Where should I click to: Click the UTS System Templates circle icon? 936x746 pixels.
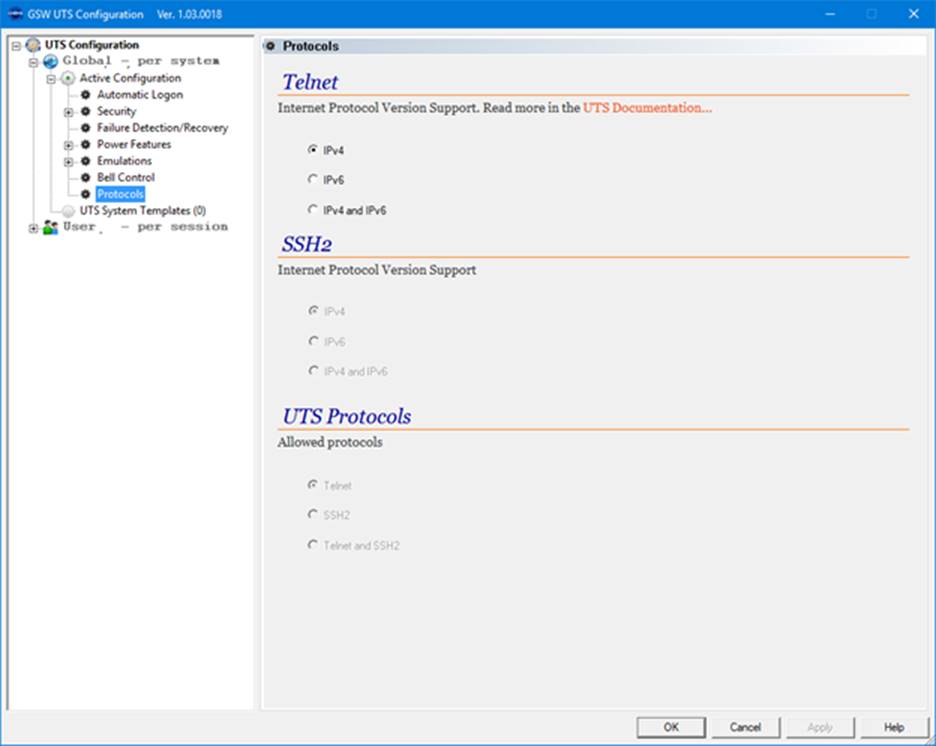68,211
